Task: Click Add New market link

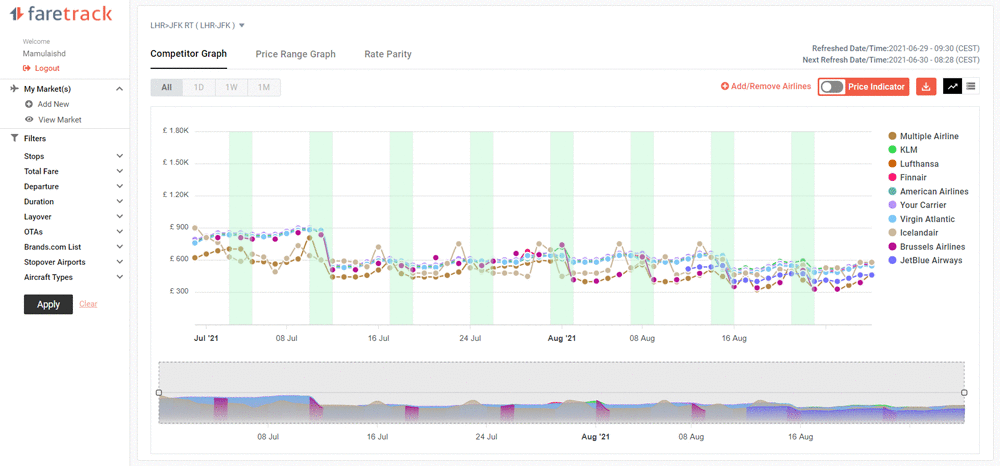Action: [x=54, y=104]
